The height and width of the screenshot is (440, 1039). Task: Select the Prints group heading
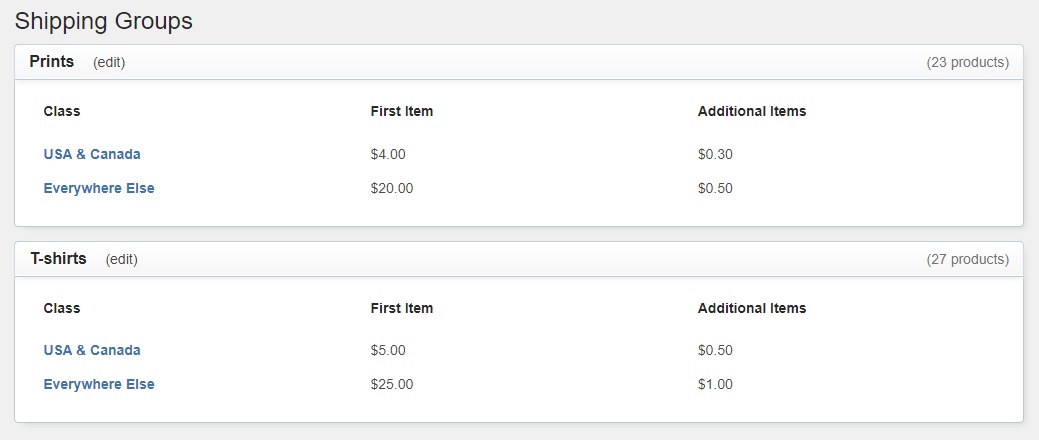(52, 62)
